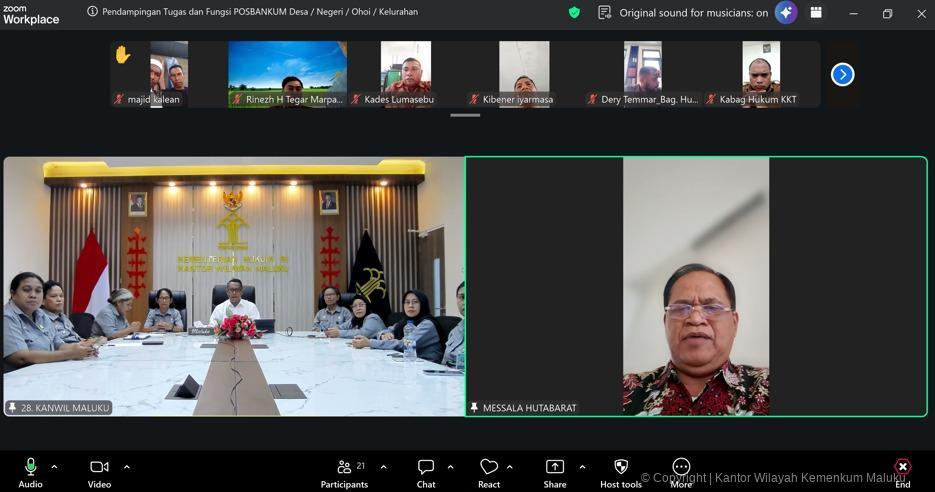Change the meeting view layout
The height and width of the screenshot is (492, 935).
[816, 13]
